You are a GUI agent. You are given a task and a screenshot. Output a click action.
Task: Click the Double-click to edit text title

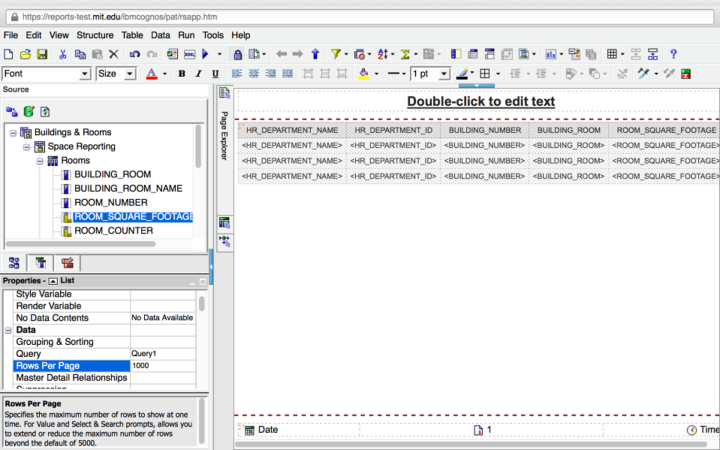click(x=480, y=101)
